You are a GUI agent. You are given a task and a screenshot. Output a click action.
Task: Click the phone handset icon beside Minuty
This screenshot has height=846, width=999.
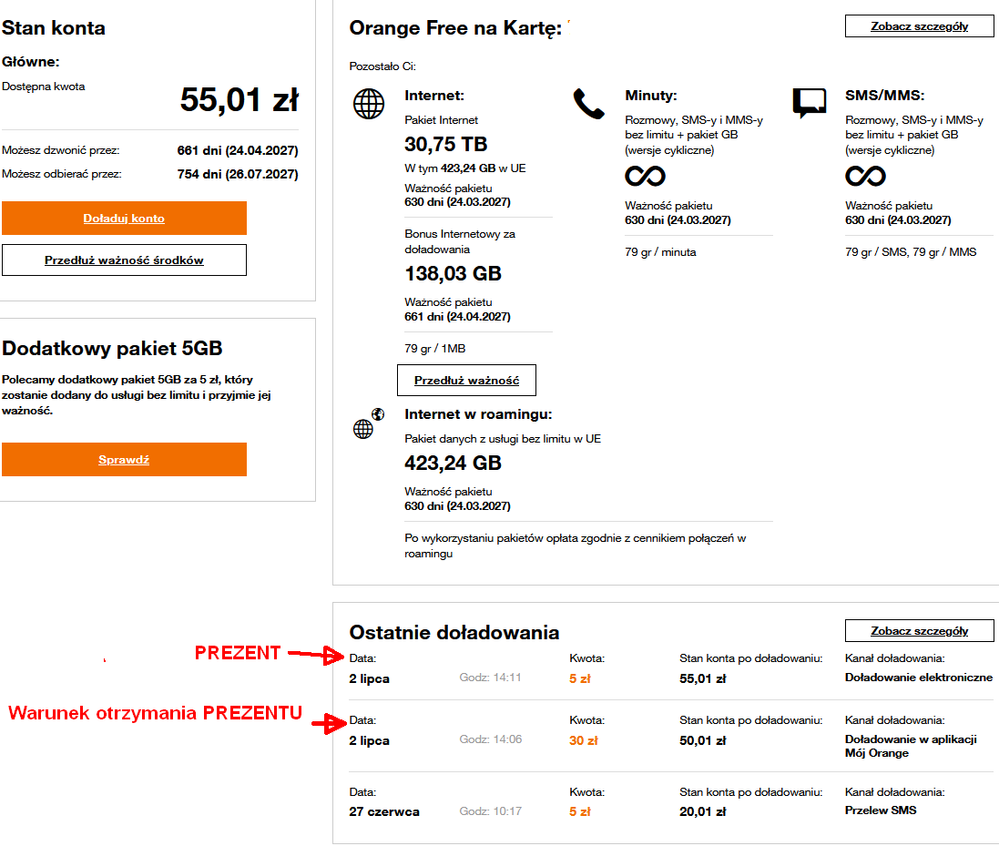click(x=587, y=102)
